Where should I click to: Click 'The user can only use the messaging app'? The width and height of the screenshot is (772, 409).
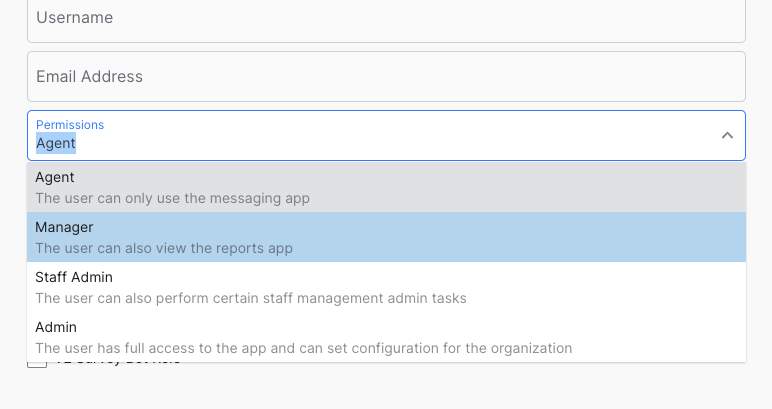172,198
